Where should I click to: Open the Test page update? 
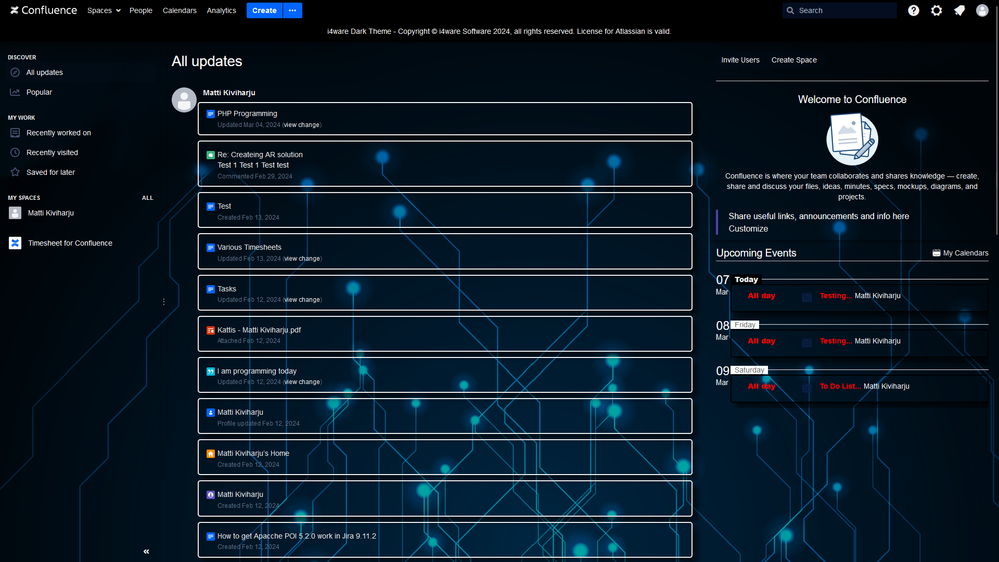click(x=224, y=206)
